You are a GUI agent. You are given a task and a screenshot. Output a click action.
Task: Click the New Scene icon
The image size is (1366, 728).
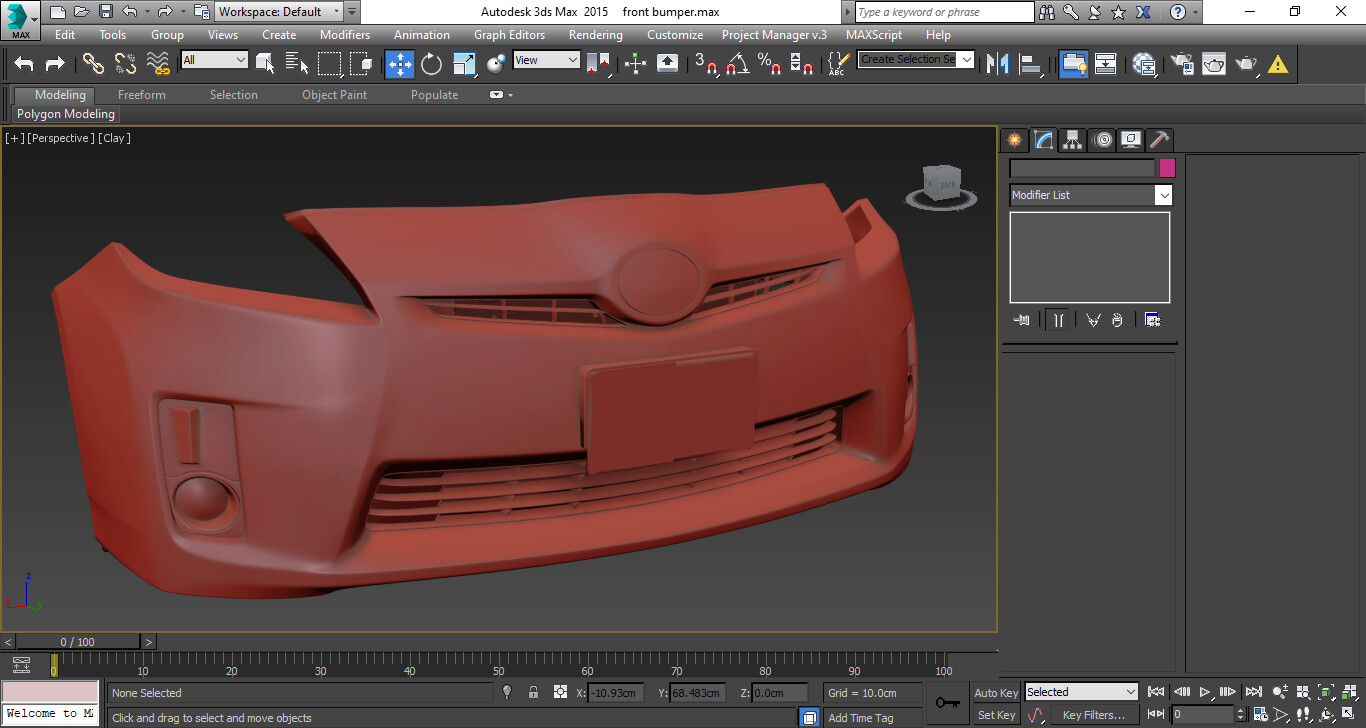coord(57,12)
